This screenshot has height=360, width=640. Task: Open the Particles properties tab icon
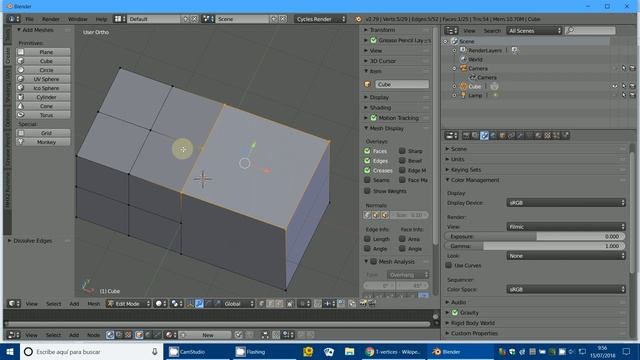(556, 136)
